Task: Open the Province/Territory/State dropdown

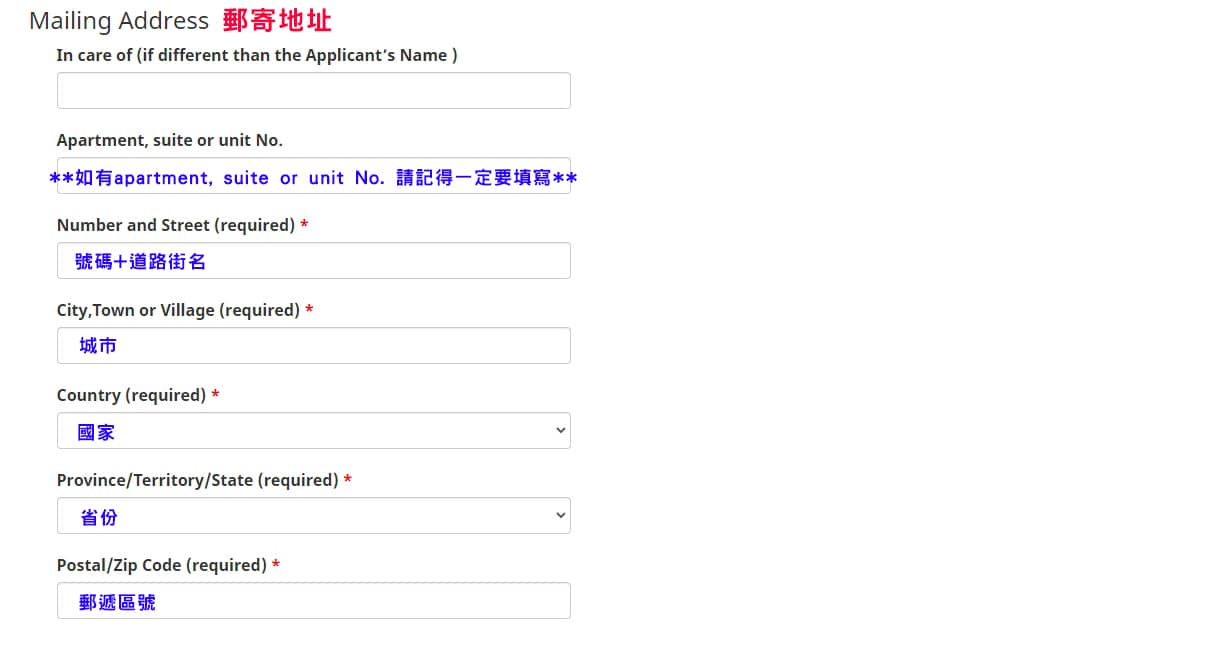Action: (x=313, y=515)
